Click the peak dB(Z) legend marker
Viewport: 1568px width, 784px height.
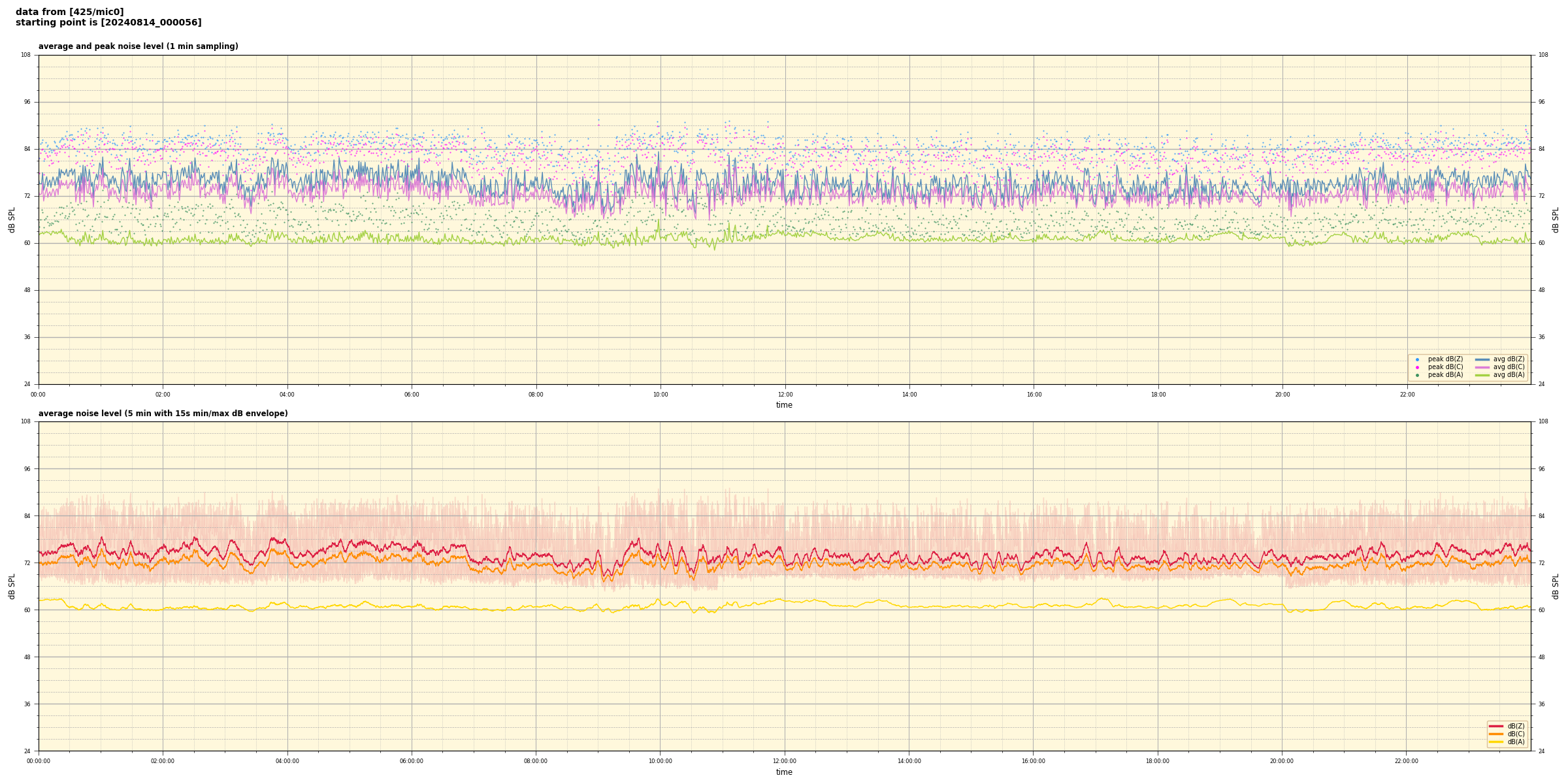pos(1417,359)
